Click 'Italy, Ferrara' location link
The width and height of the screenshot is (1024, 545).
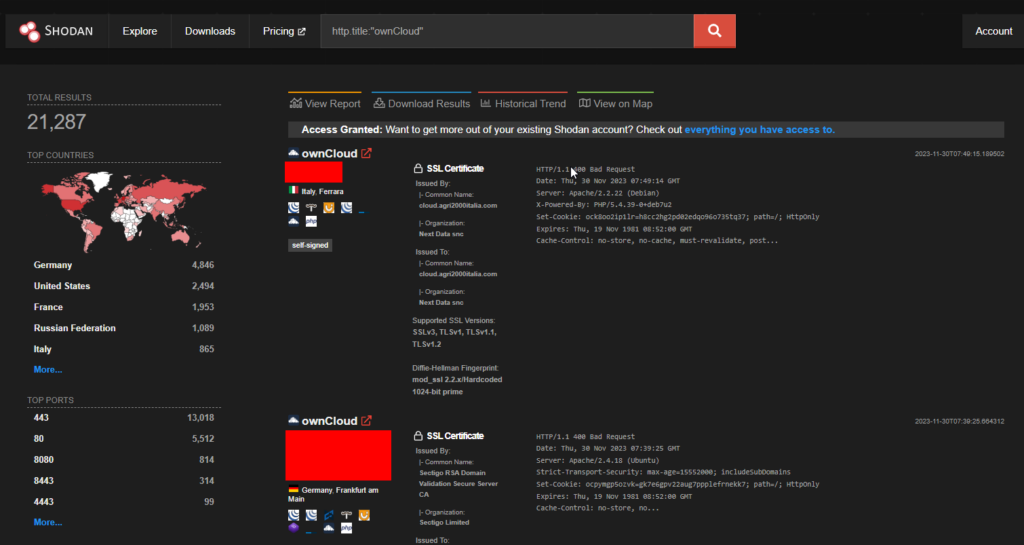click(322, 191)
